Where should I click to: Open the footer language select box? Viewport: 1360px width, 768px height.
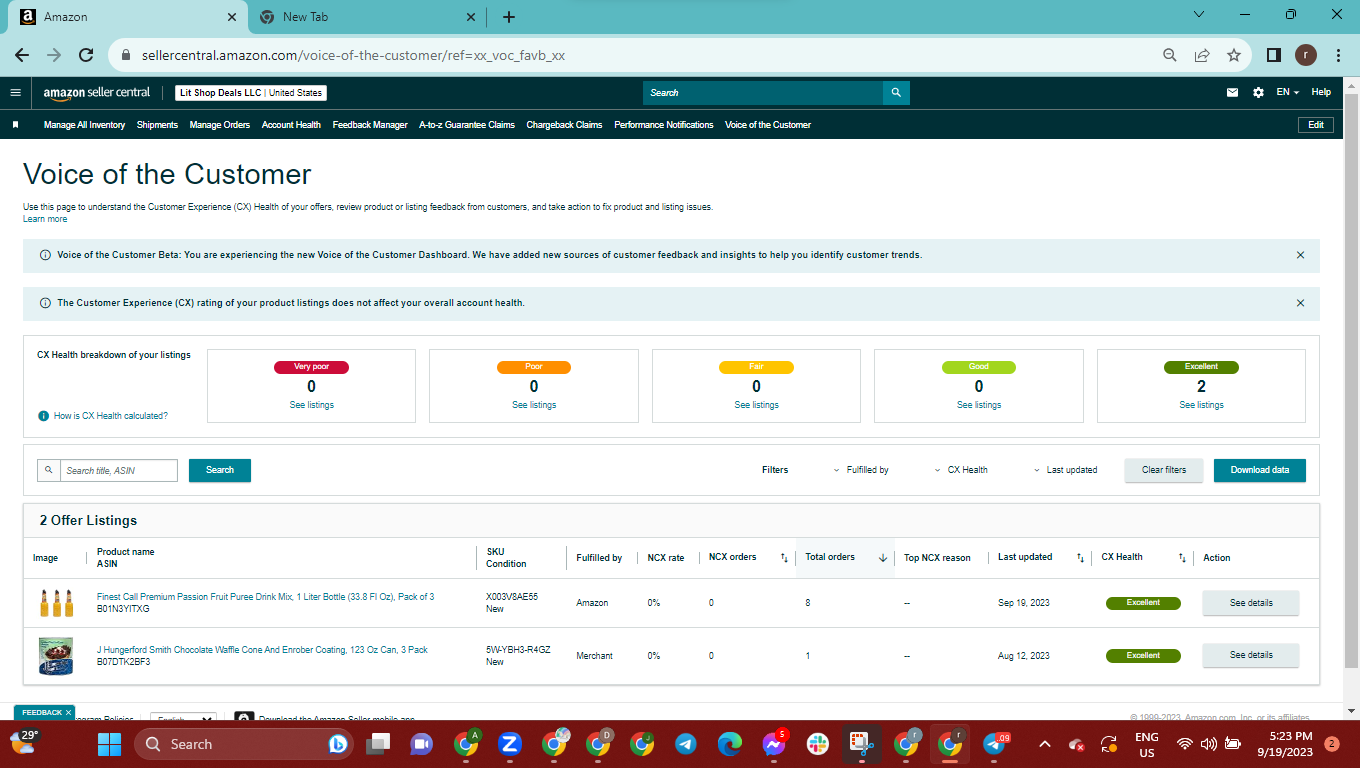(183, 719)
